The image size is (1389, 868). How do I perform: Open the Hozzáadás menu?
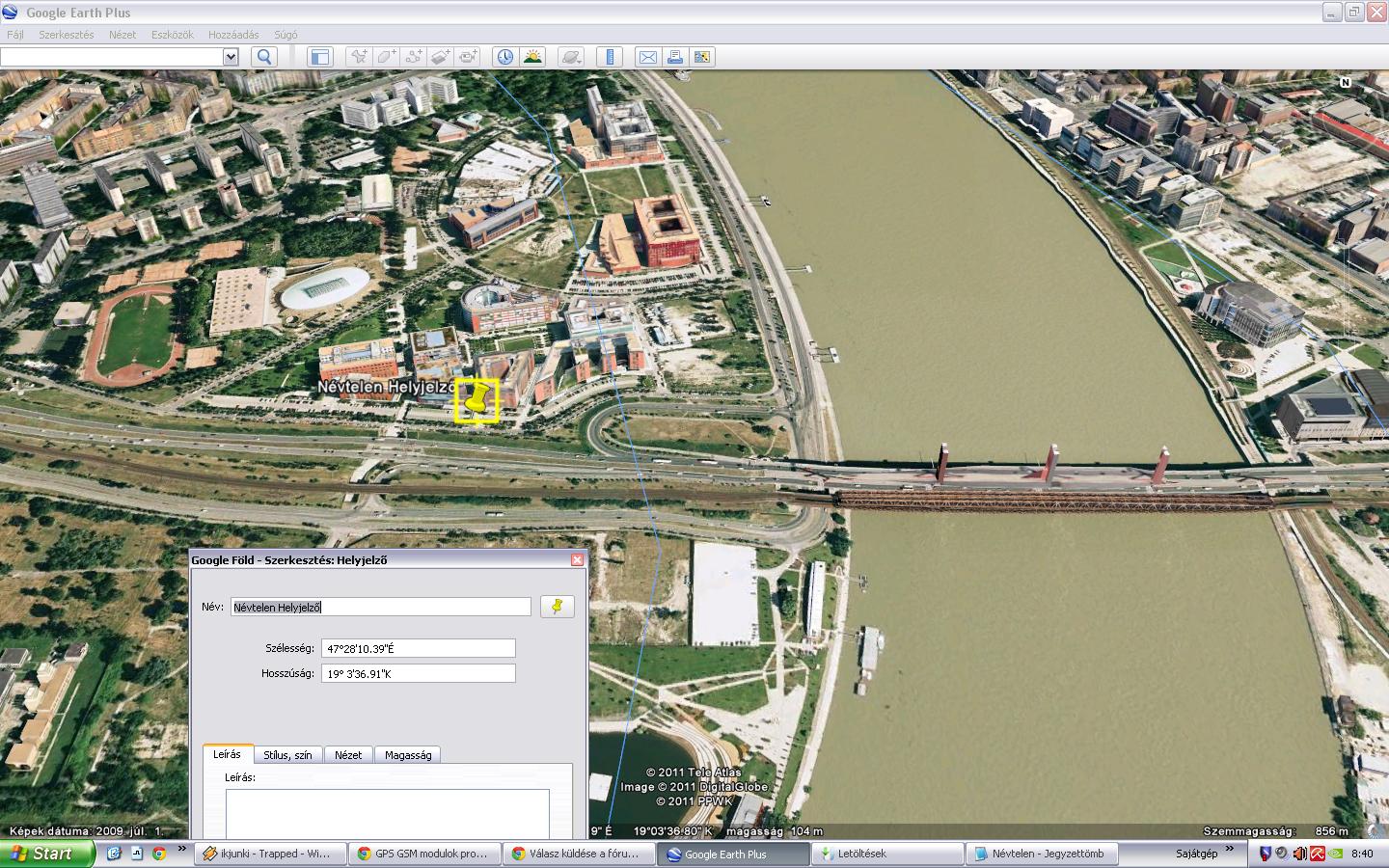tap(233, 35)
